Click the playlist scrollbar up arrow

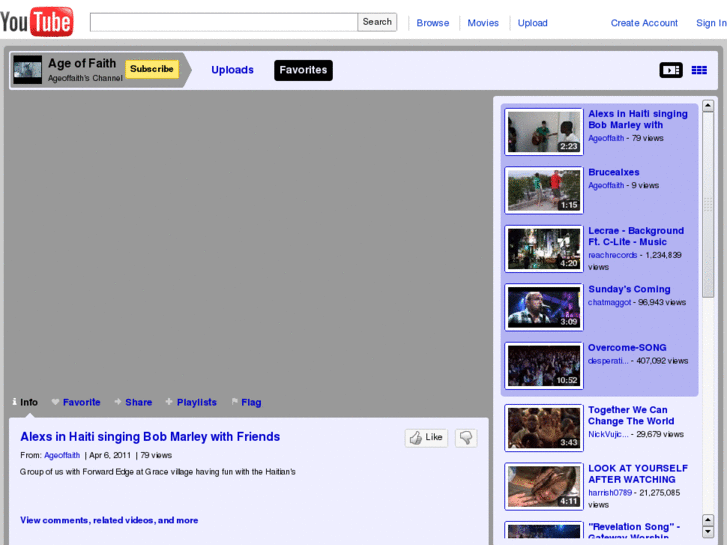[708, 106]
